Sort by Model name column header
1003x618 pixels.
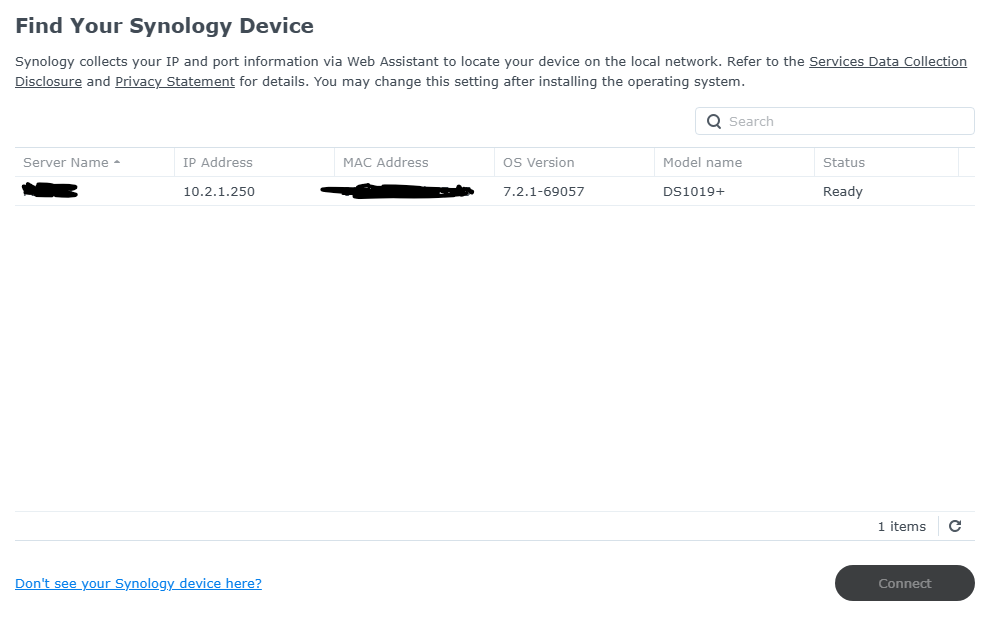point(734,162)
